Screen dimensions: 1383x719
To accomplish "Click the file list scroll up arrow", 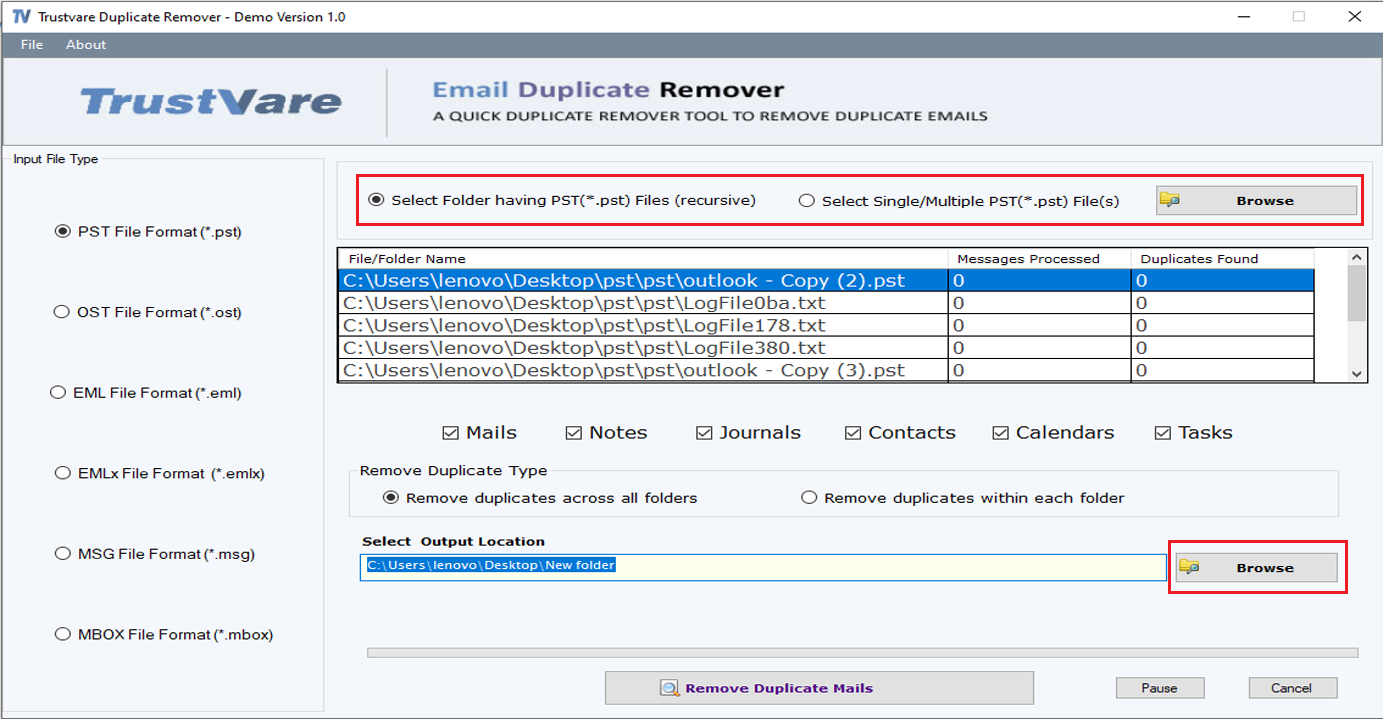I will (x=1356, y=258).
